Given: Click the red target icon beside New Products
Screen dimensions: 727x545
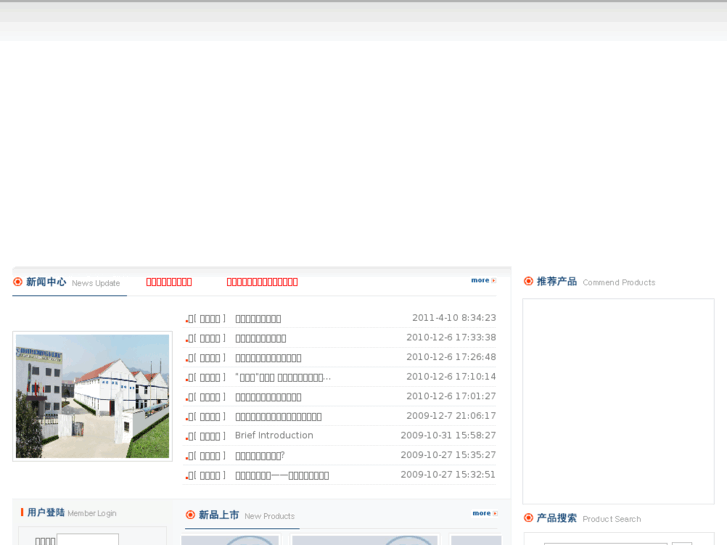Looking at the screenshot, I should point(190,514).
